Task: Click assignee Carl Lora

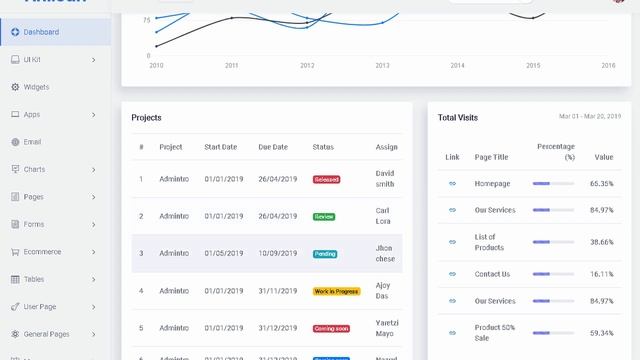Action: (383, 216)
